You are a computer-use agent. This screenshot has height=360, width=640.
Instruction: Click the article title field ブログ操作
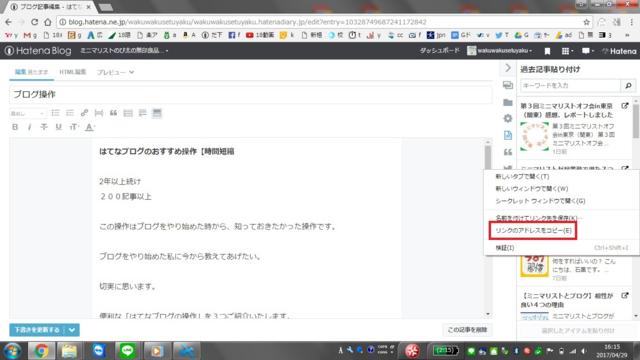(x=250, y=95)
